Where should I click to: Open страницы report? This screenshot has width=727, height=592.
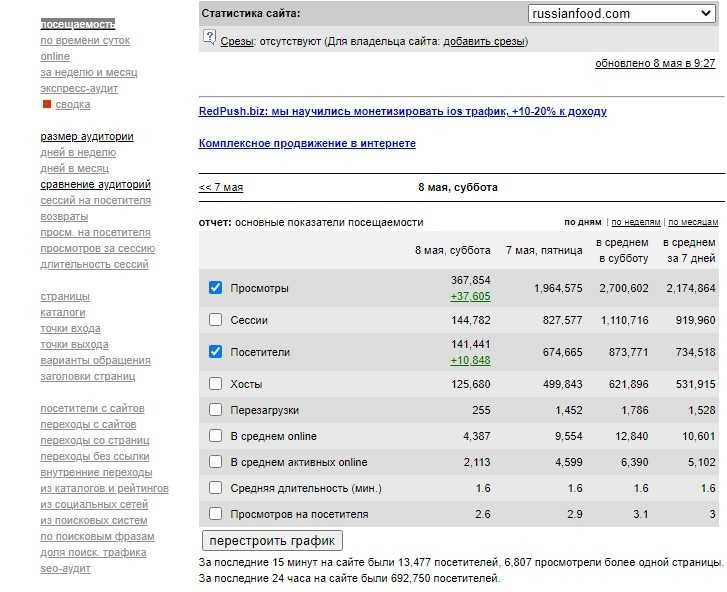[65, 296]
